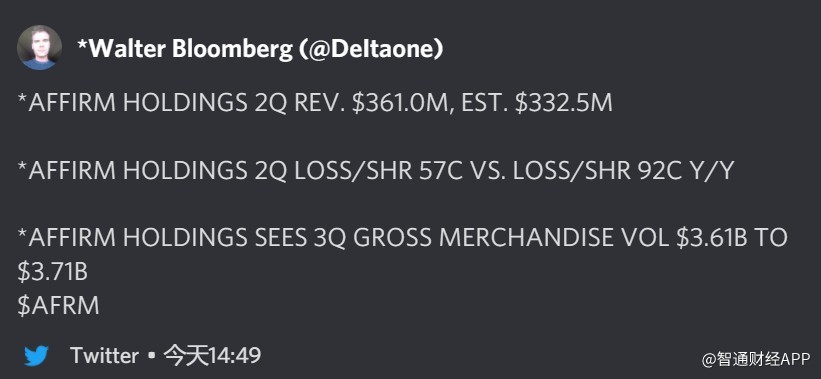Click the Walter Bloomberg profile avatar
821x379 pixels.
(39, 47)
